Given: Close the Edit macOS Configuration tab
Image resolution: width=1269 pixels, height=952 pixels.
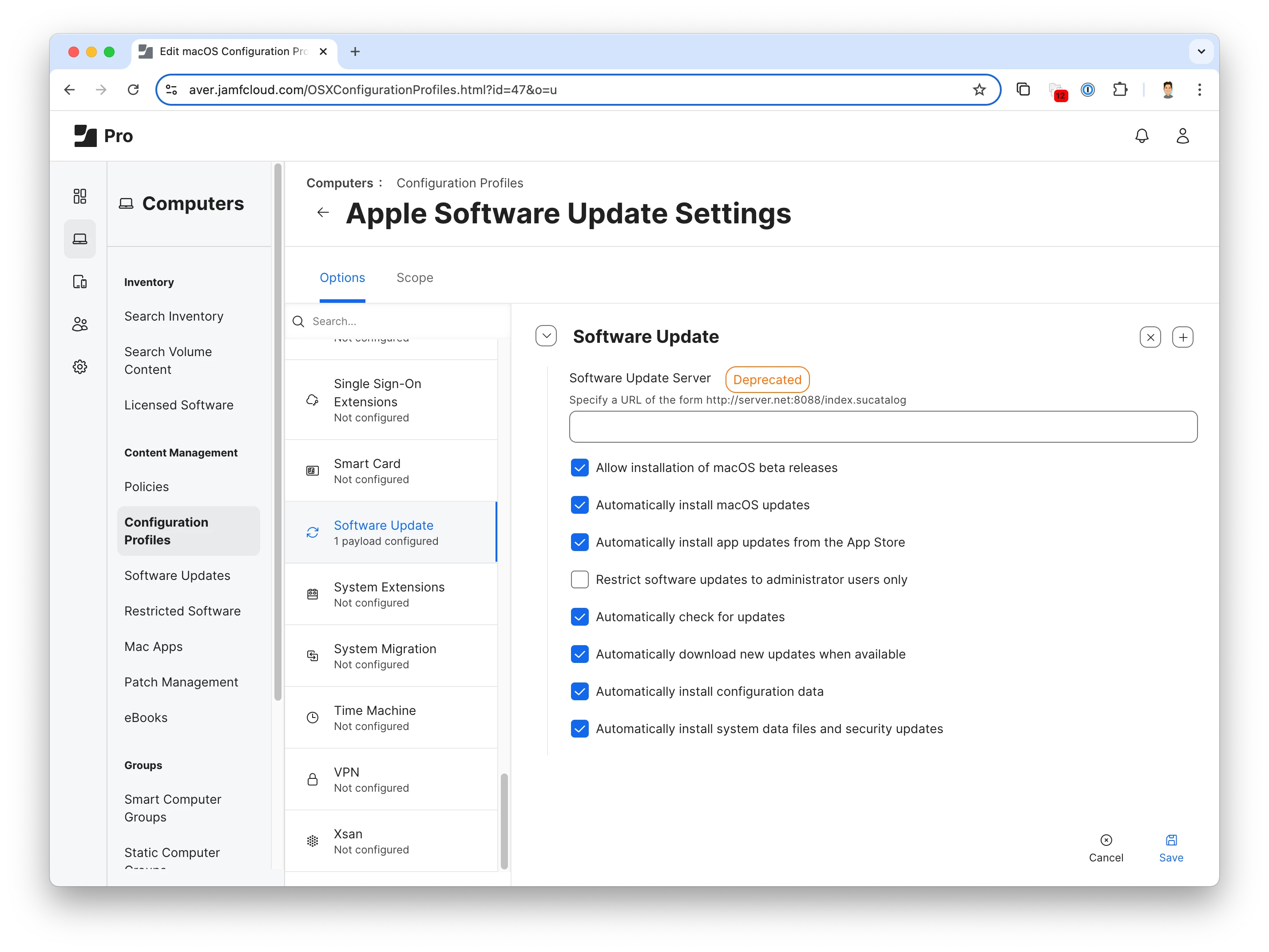Looking at the screenshot, I should click(323, 52).
